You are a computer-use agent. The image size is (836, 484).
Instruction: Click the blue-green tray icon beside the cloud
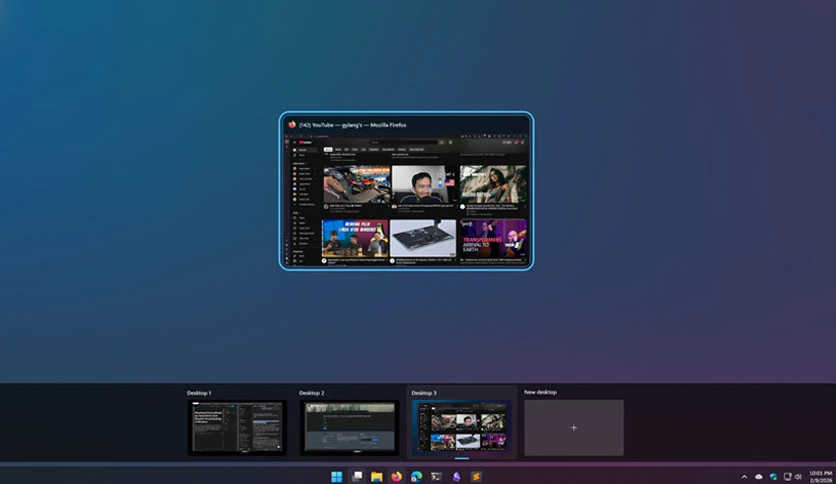pos(773,477)
